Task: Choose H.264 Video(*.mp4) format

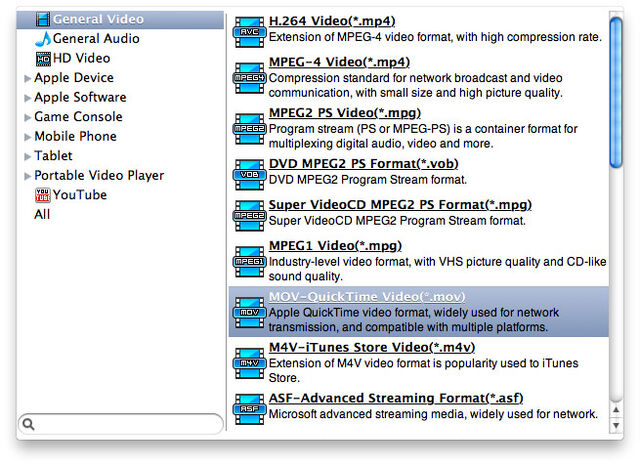Action: click(x=332, y=21)
